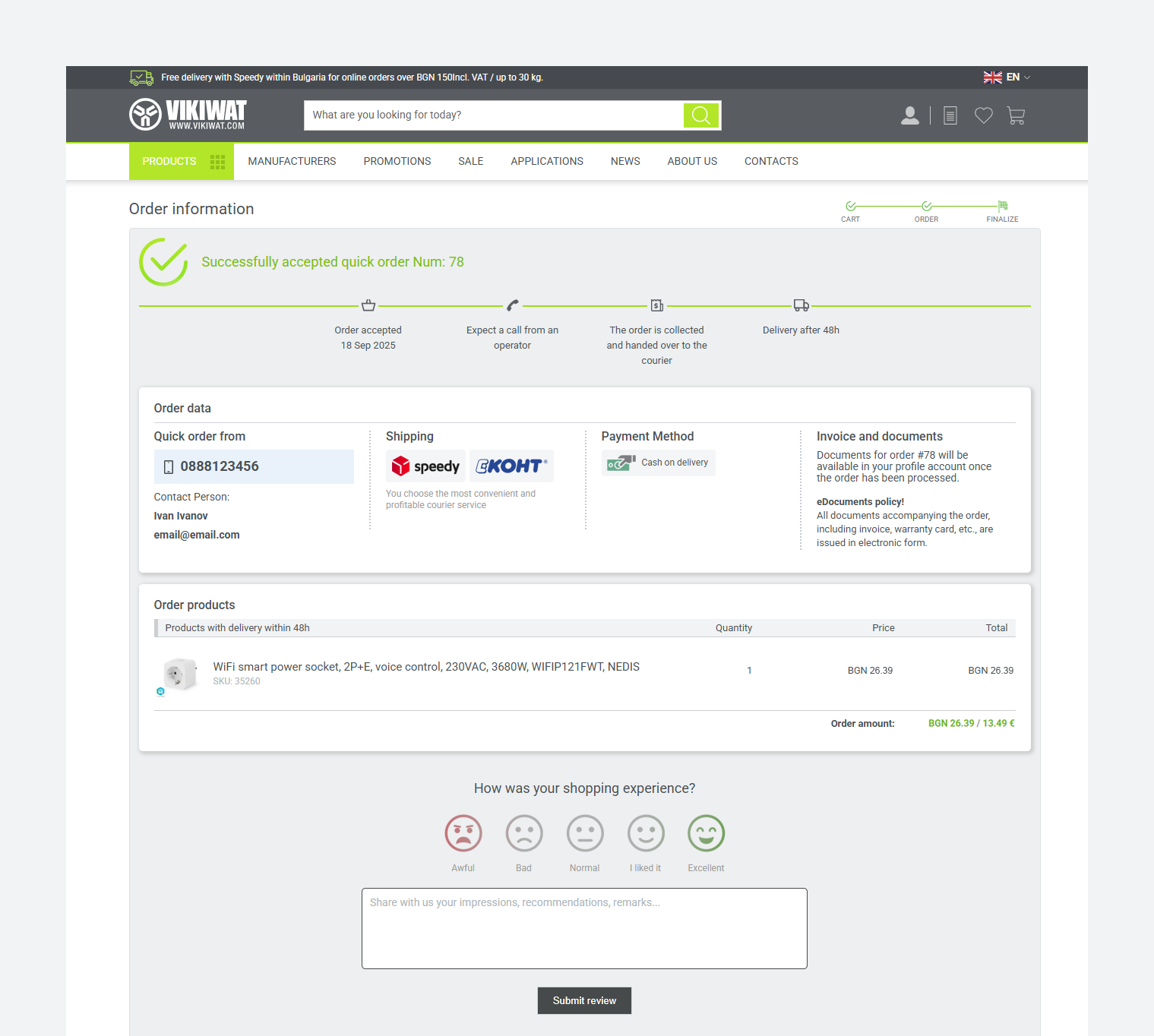Rate shopping experience as Awful
This screenshot has width=1154, height=1036.
point(463,834)
